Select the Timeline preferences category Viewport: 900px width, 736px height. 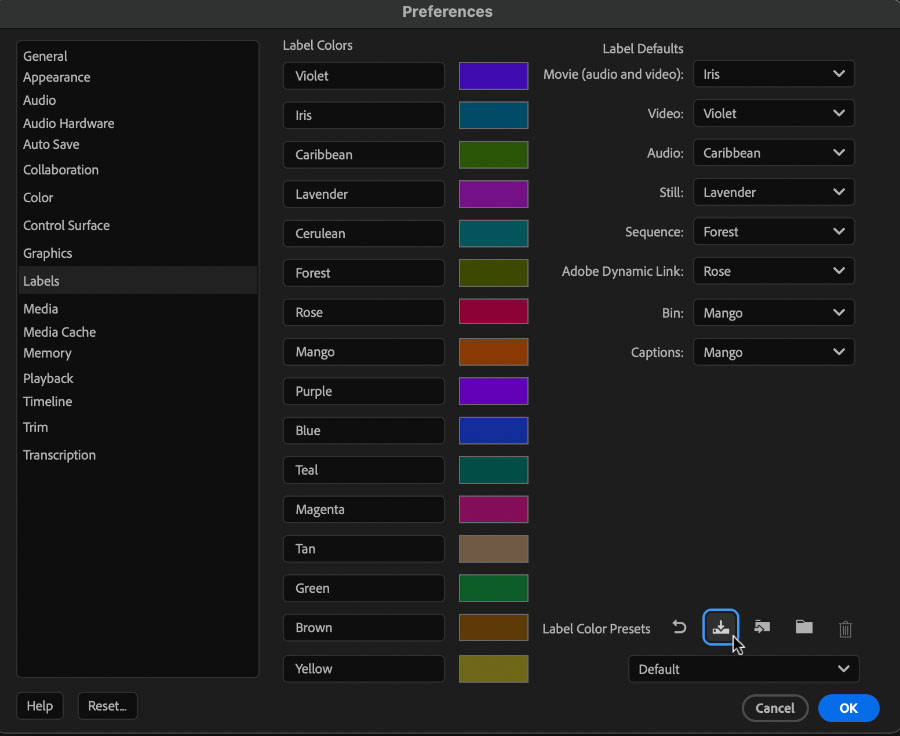pyautogui.click(x=48, y=401)
